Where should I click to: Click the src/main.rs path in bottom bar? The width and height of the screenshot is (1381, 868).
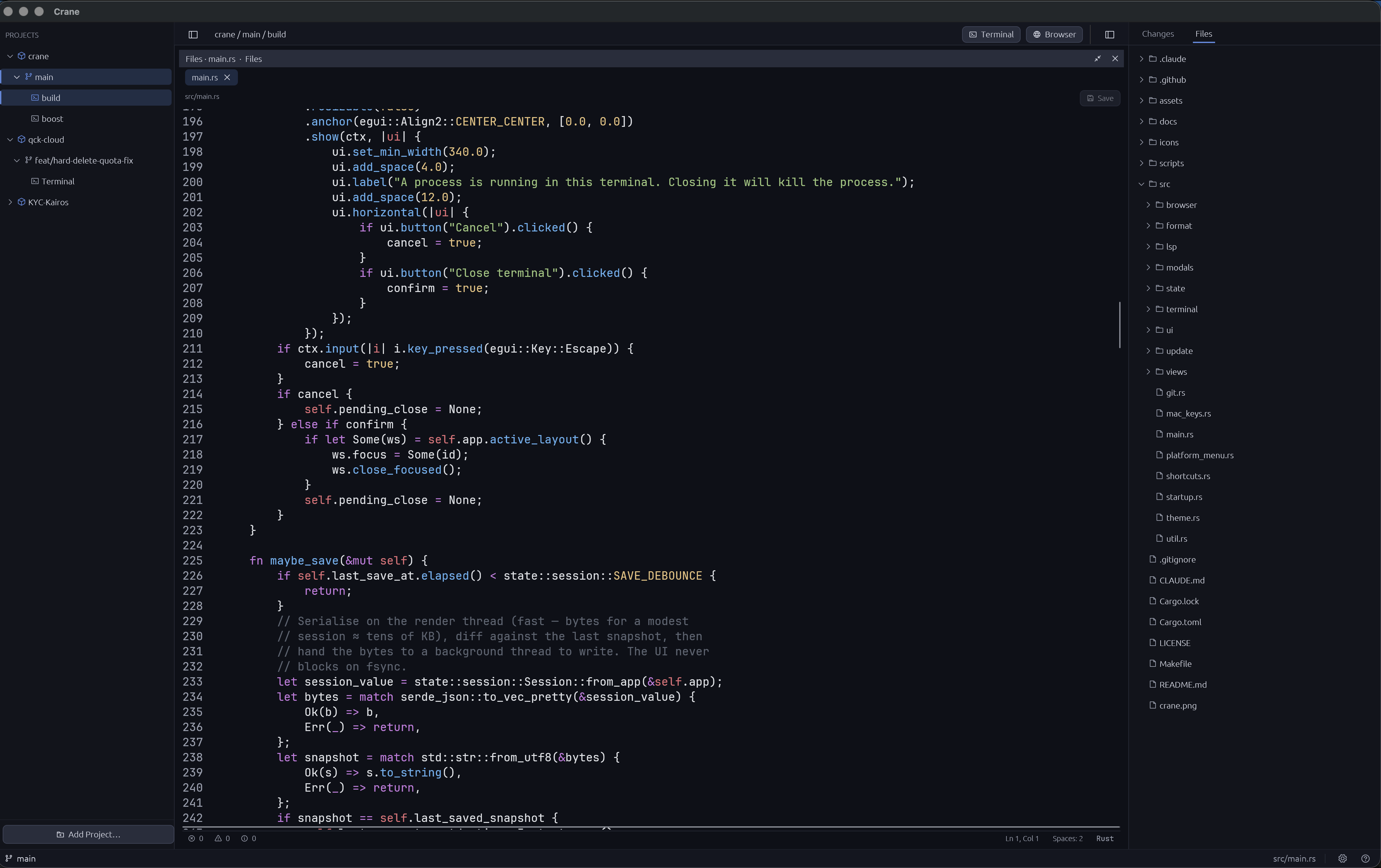tap(1294, 858)
